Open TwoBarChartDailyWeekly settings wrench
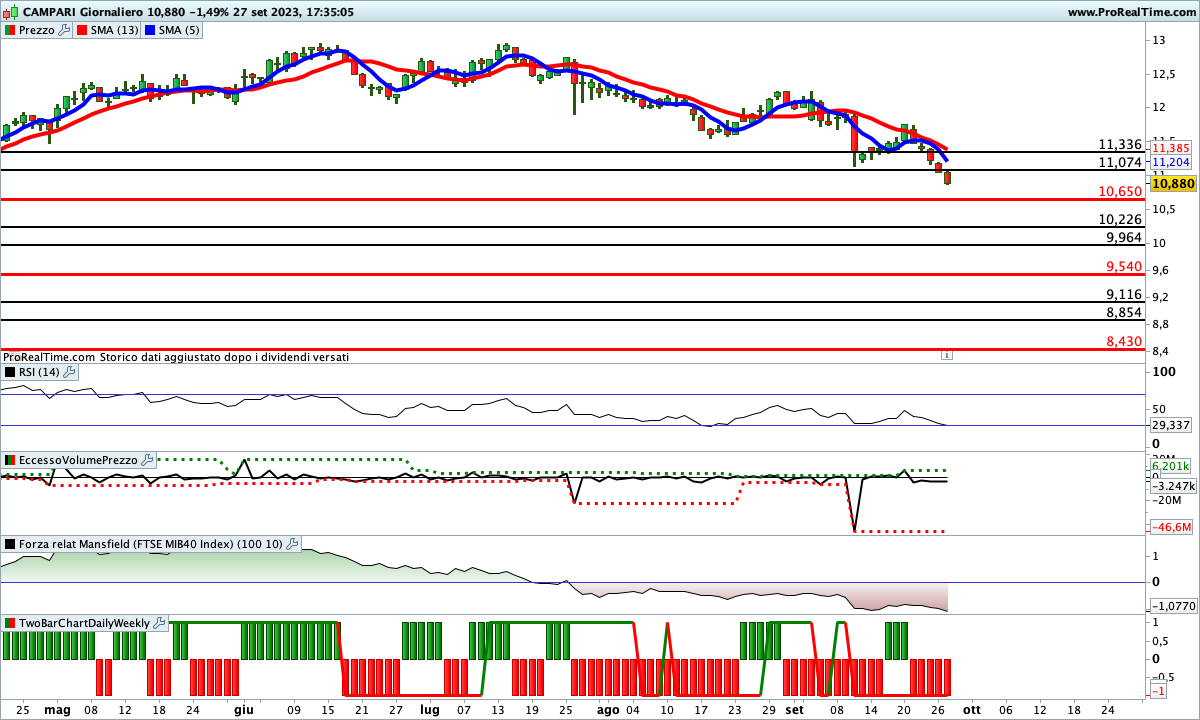1200x720 pixels. tap(160, 623)
